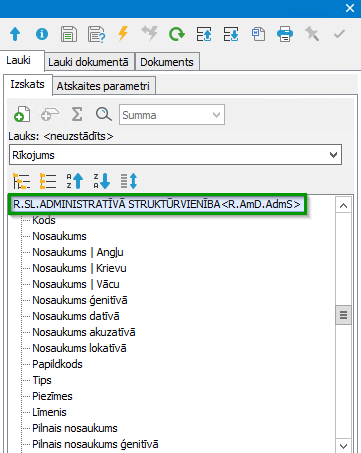Click the tree scrollbar down arrow
361x453 pixels.
point(343,445)
